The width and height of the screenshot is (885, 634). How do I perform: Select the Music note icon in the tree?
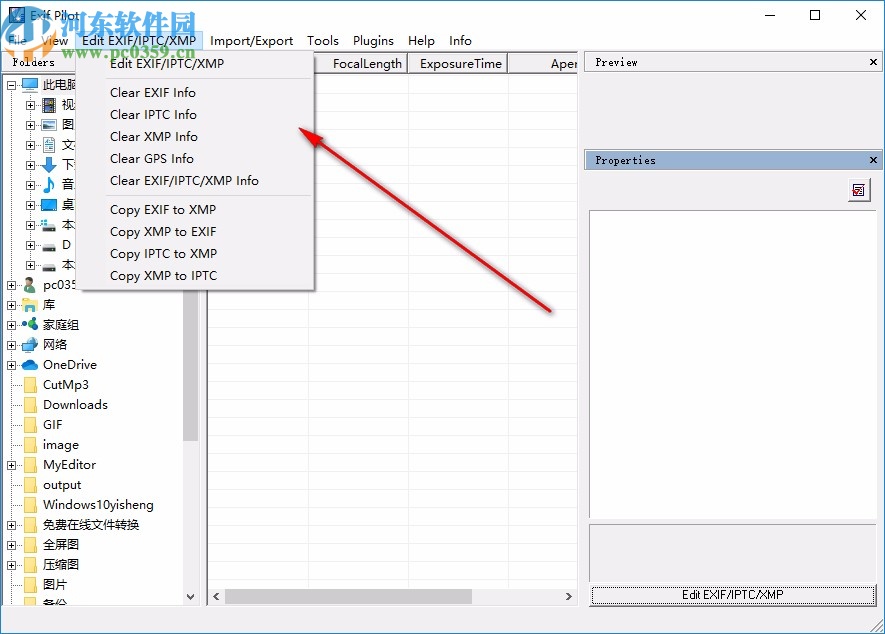click(47, 184)
